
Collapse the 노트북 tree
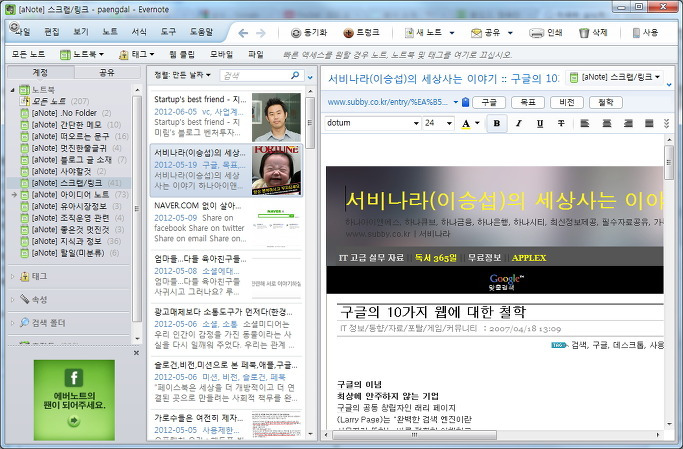[x=12, y=90]
